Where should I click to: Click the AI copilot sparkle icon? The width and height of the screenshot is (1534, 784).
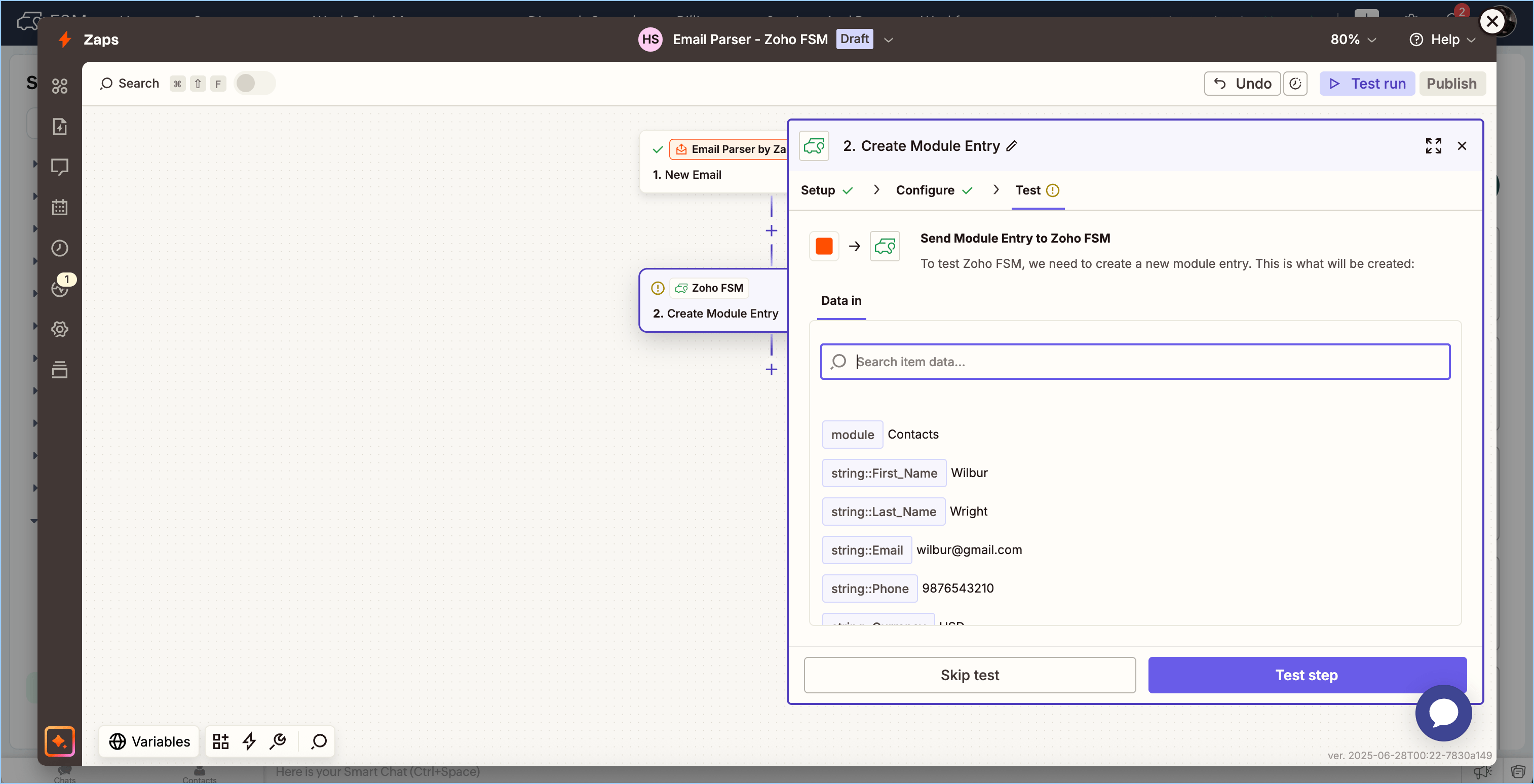60,740
